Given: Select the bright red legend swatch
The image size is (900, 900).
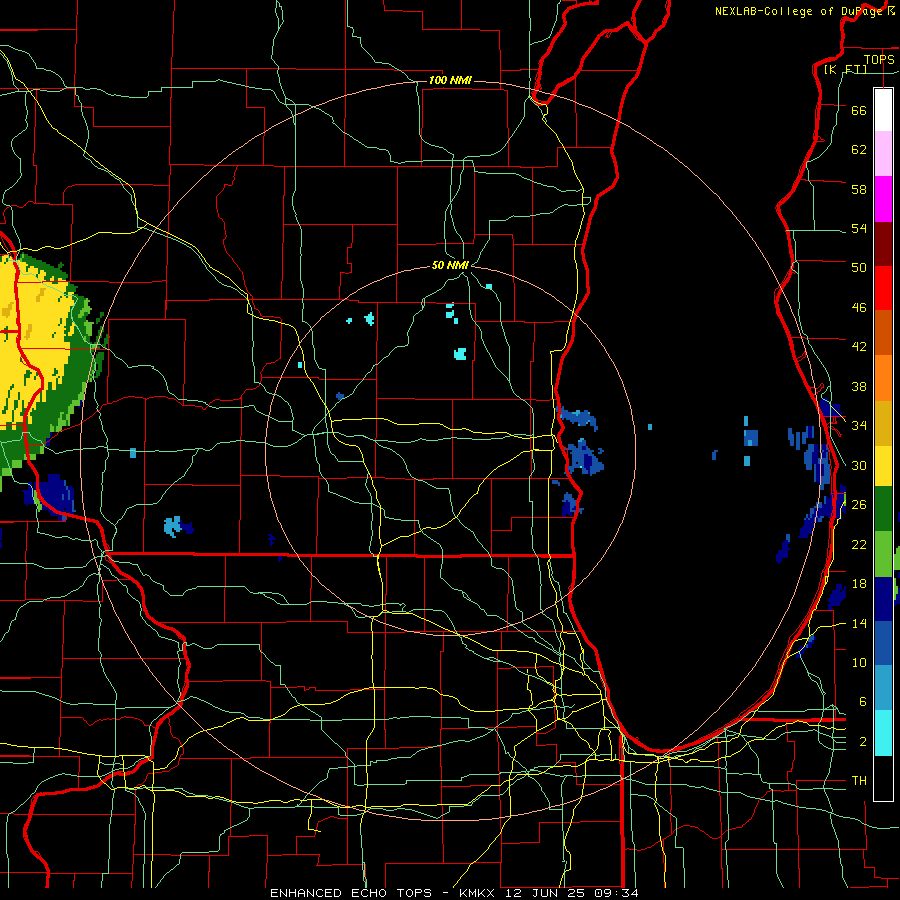Looking at the screenshot, I should click(883, 287).
